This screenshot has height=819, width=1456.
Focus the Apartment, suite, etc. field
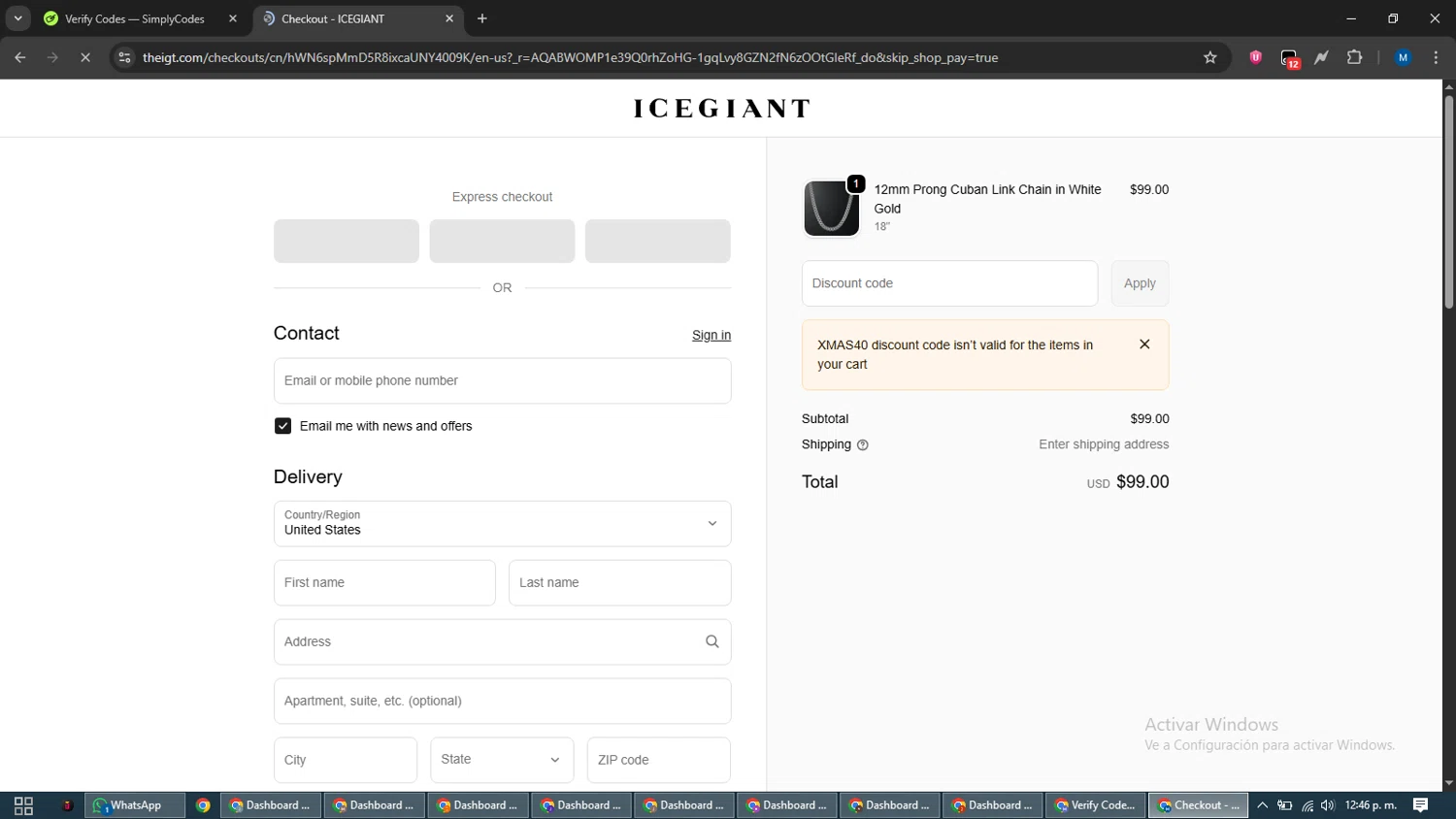pos(502,701)
